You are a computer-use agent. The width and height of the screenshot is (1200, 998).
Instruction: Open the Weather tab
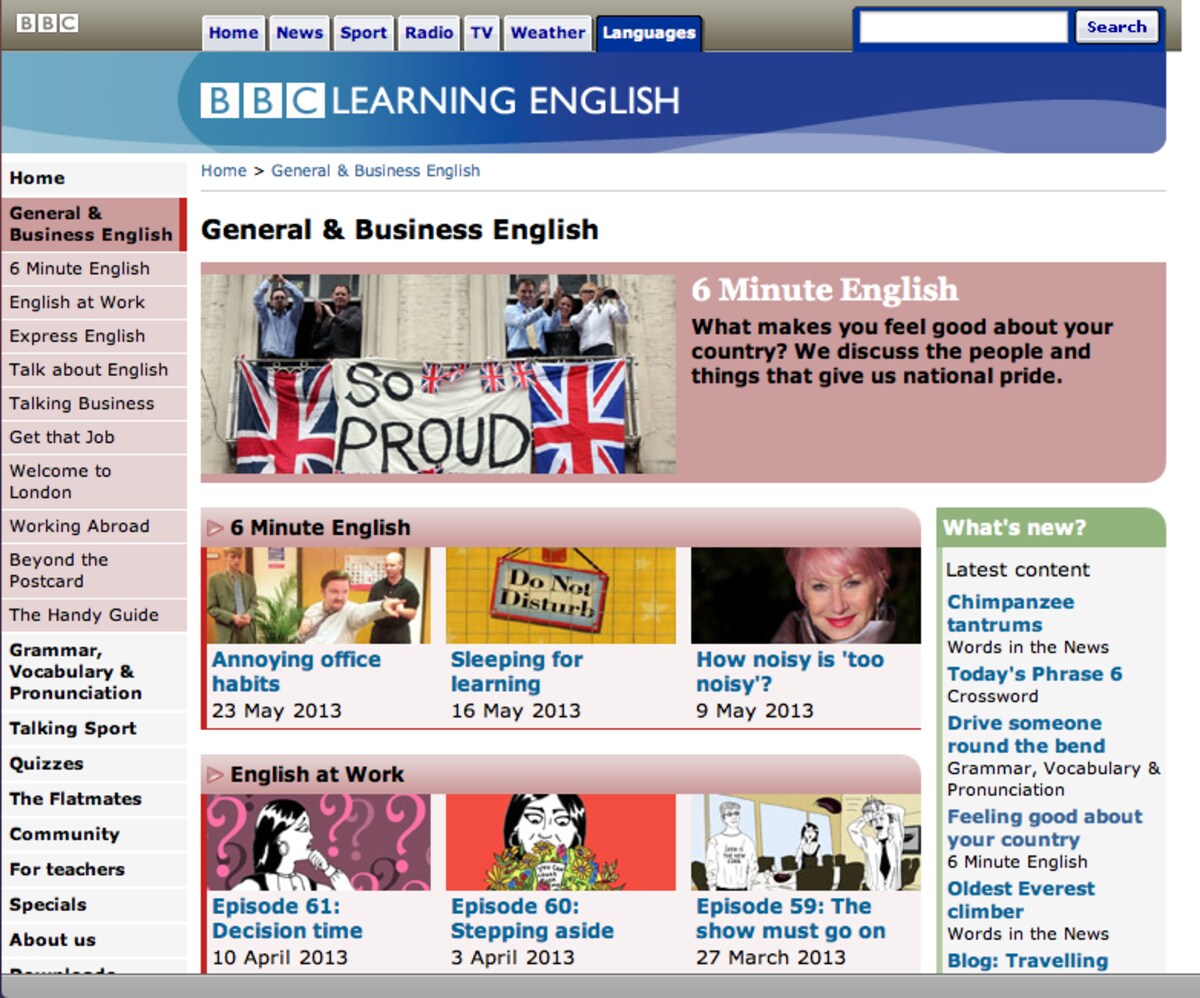(548, 33)
